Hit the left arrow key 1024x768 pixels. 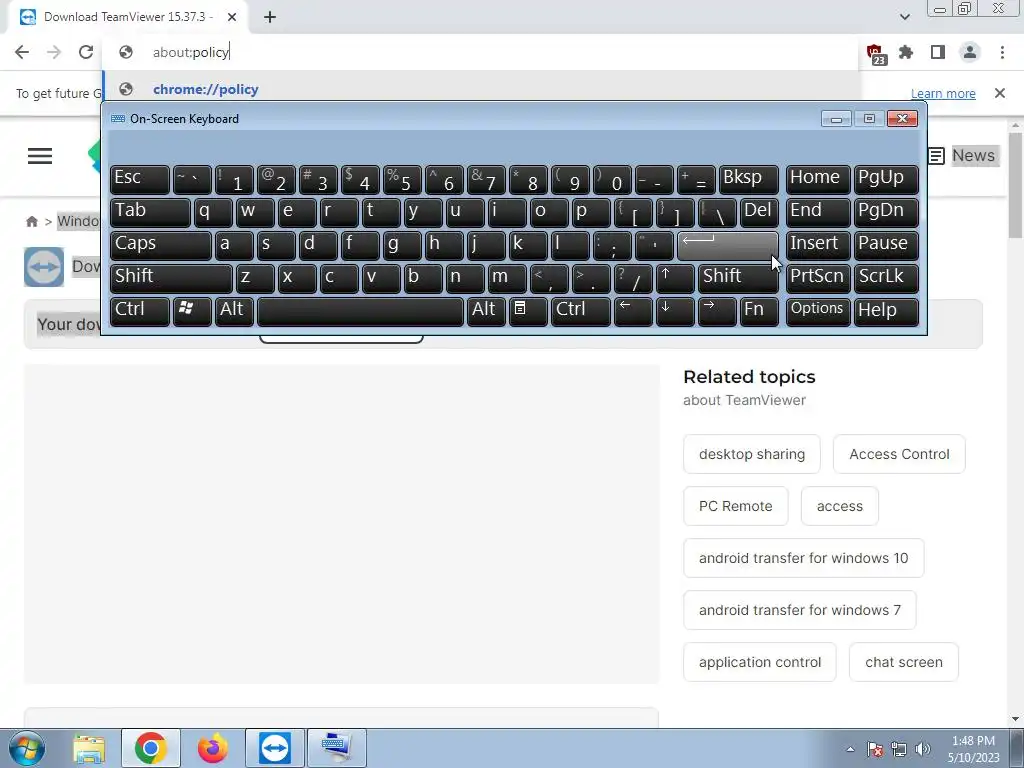pyautogui.click(x=633, y=311)
